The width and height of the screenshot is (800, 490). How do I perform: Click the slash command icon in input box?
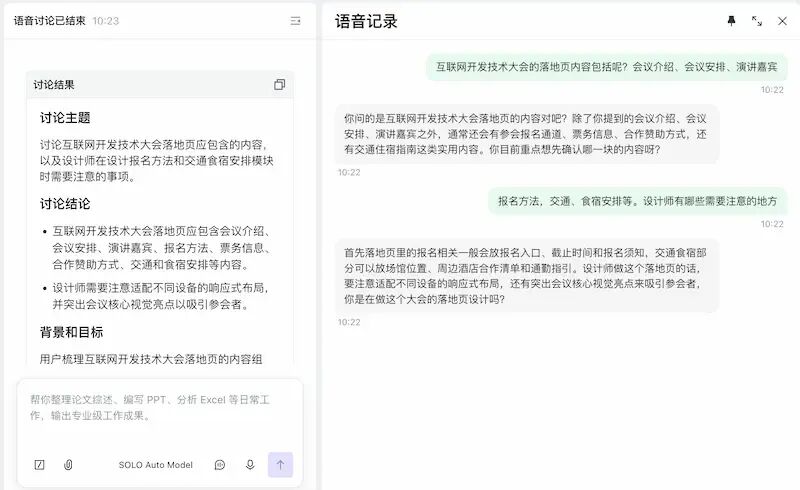[x=39, y=464]
